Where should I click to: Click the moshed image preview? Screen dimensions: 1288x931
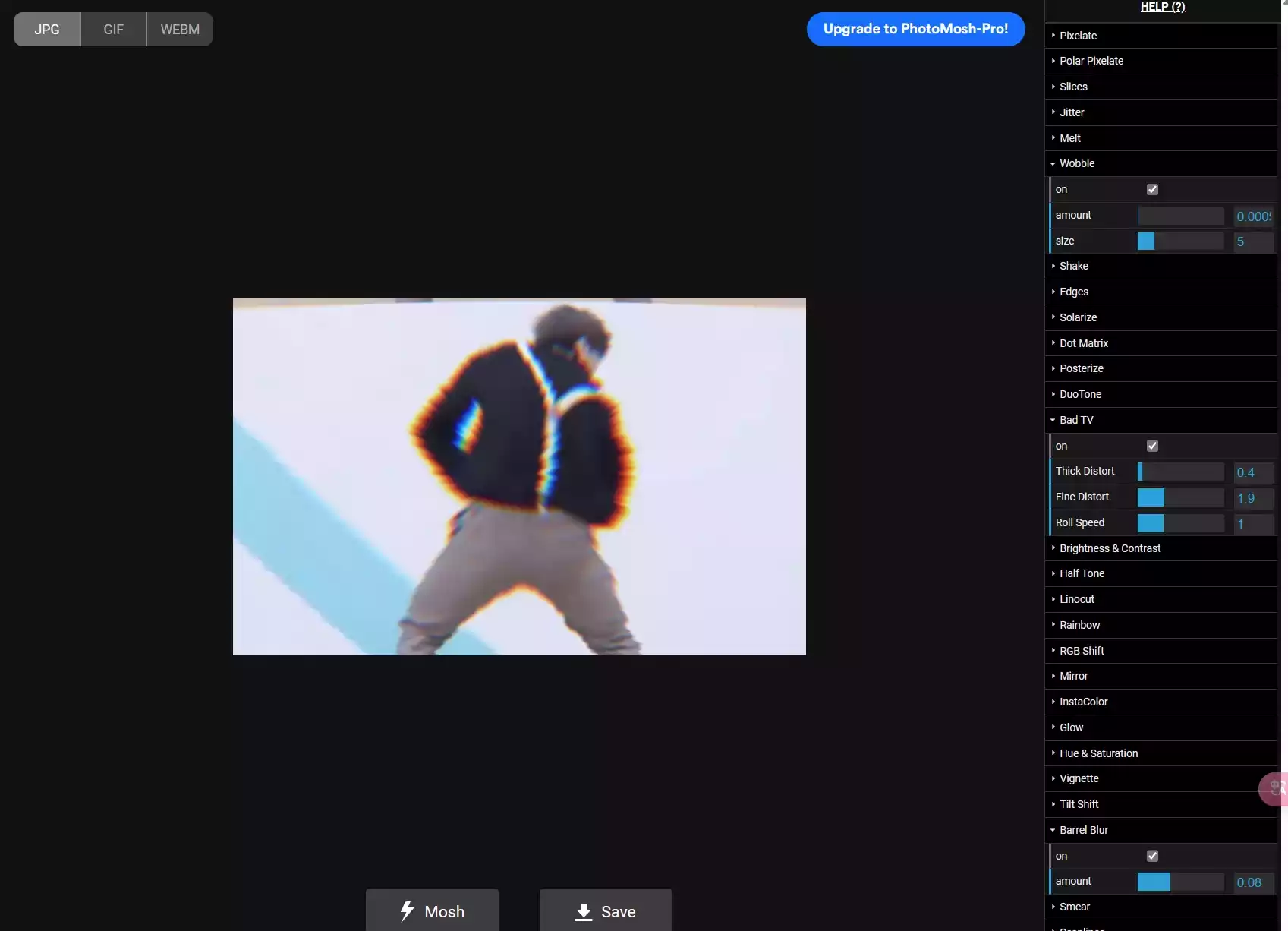[x=519, y=476]
